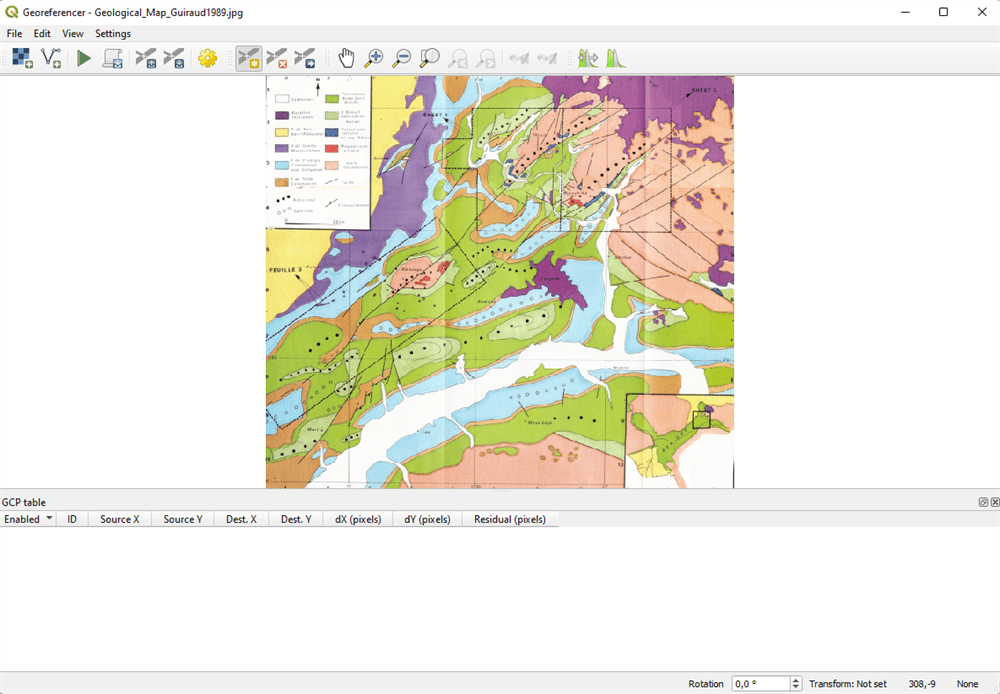
Task: Select the Move GCP Point tool
Action: [305, 59]
